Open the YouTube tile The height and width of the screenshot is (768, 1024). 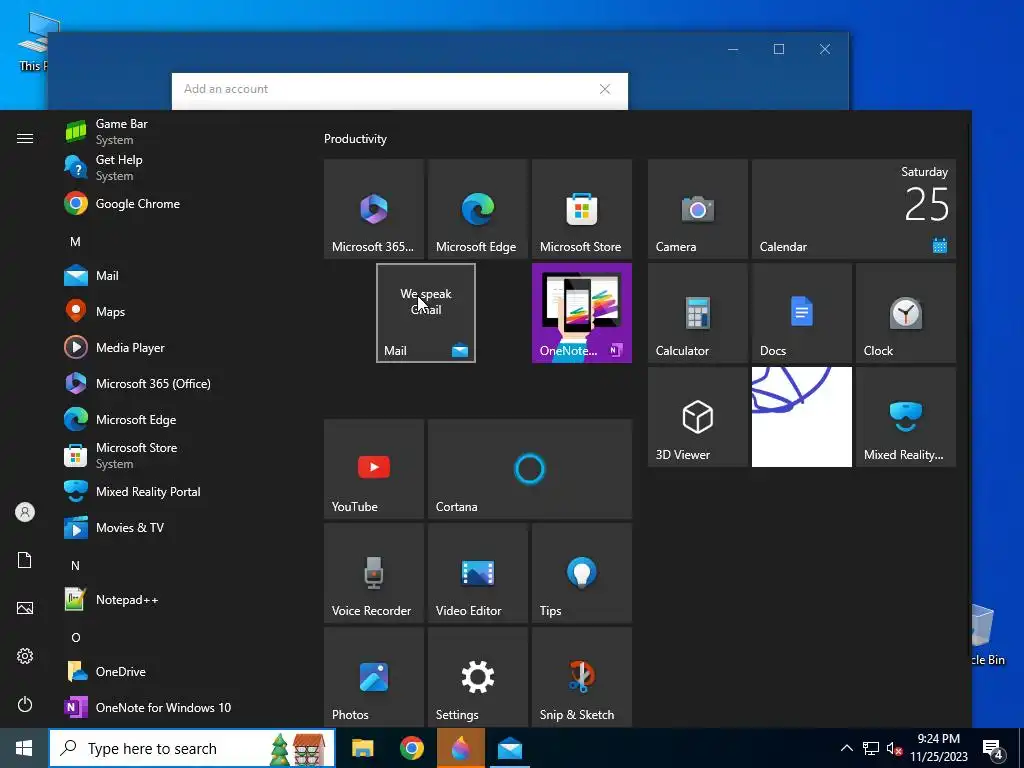[374, 469]
